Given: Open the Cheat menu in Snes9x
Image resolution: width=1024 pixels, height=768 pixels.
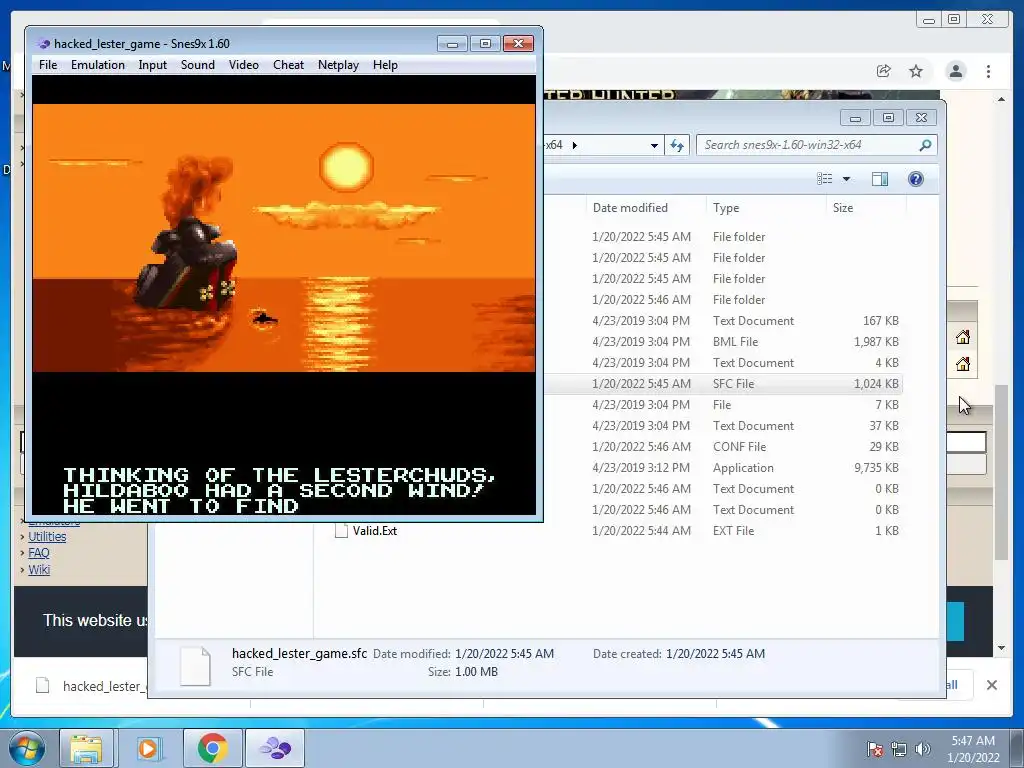Looking at the screenshot, I should (288, 65).
